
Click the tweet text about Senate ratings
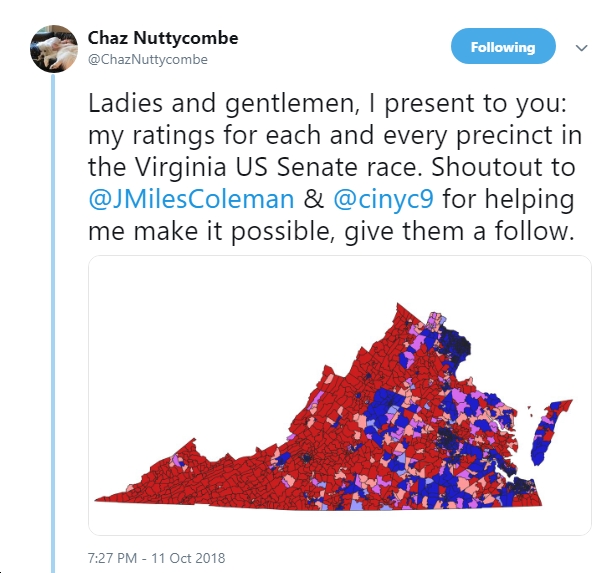(x=335, y=167)
